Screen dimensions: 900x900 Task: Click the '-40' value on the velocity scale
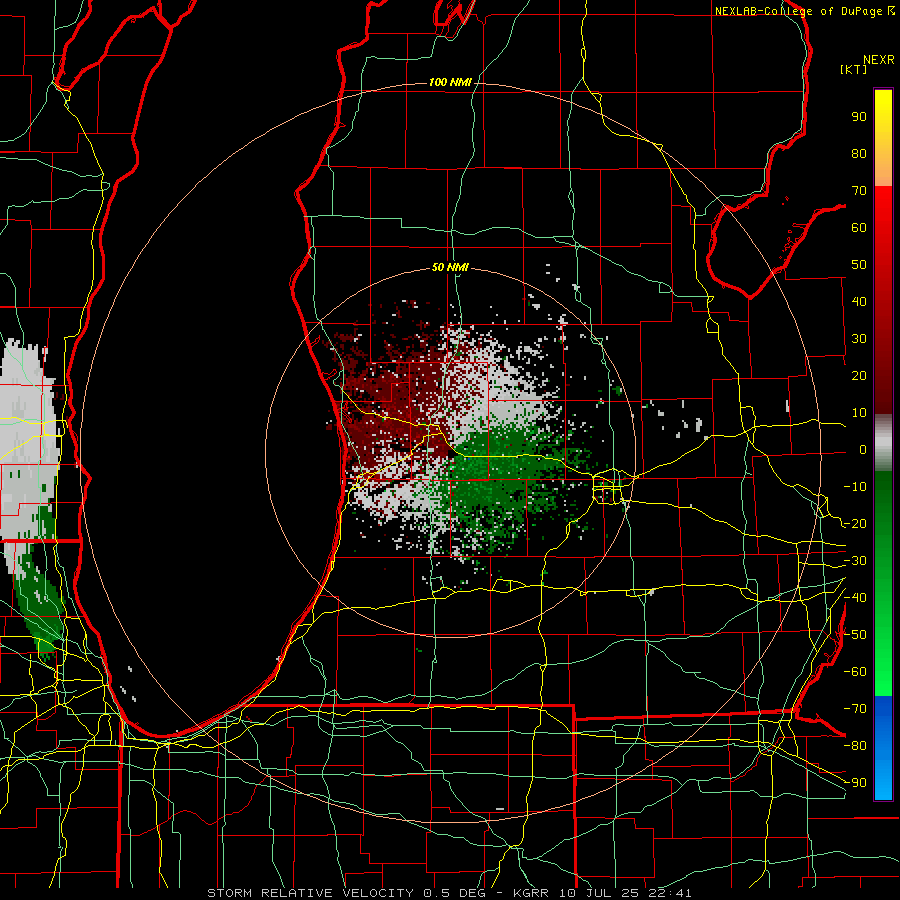[855, 598]
